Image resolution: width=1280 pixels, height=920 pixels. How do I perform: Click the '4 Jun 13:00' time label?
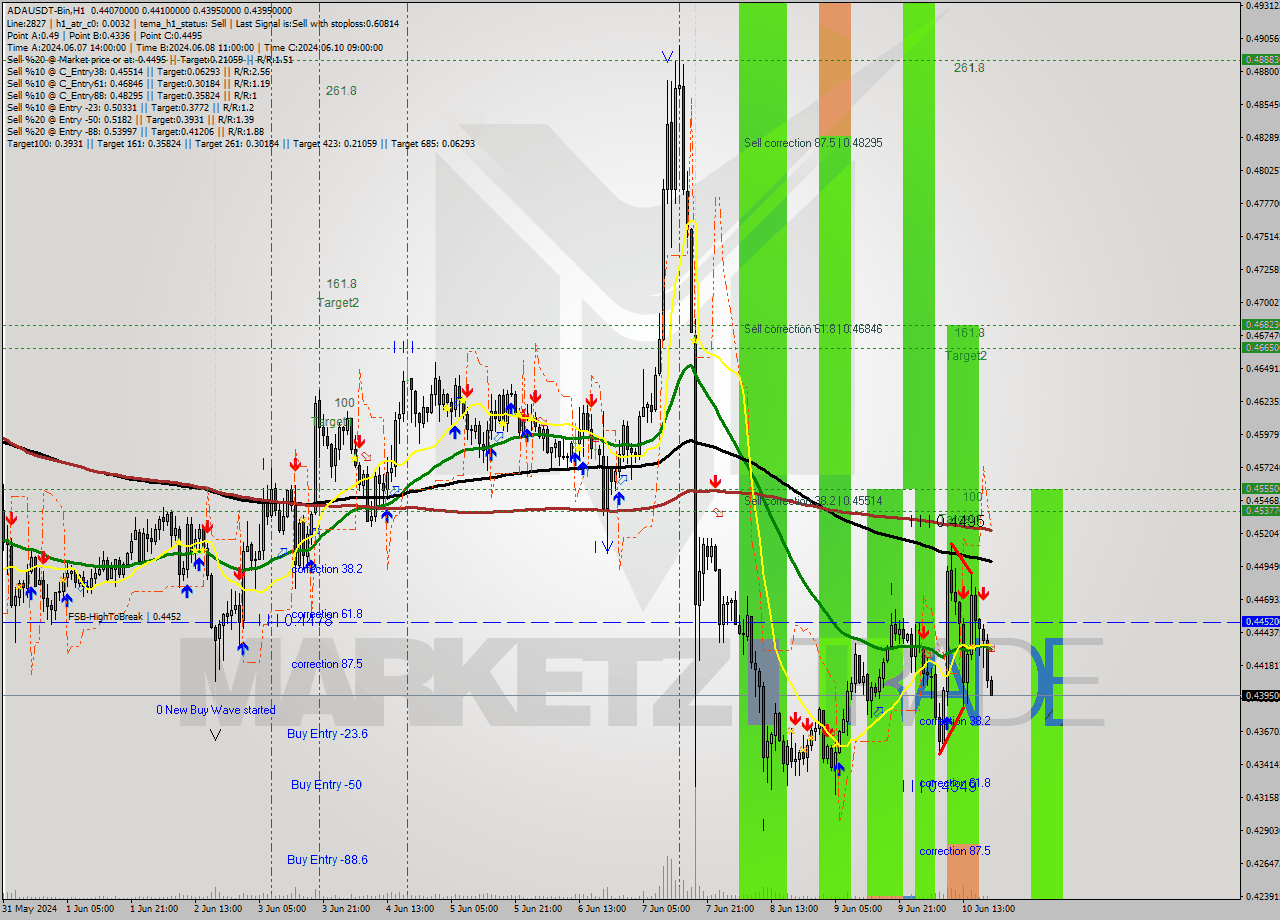tap(410, 909)
